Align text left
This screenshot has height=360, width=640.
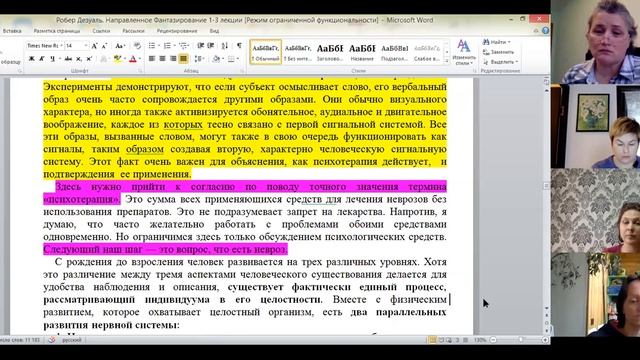point(152,59)
